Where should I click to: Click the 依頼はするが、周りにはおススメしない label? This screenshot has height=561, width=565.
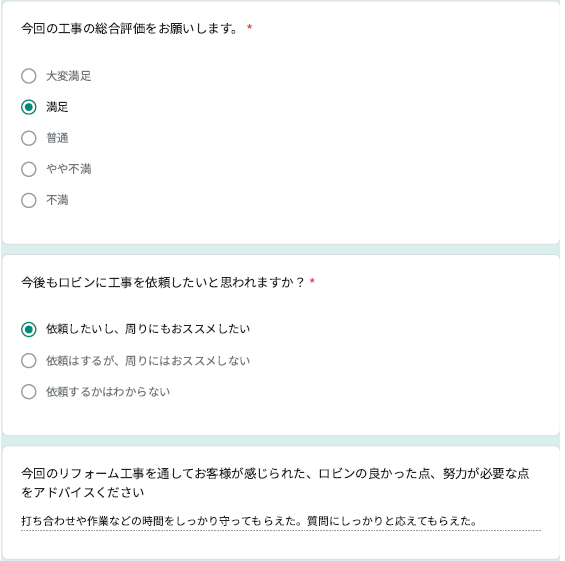(x=148, y=360)
